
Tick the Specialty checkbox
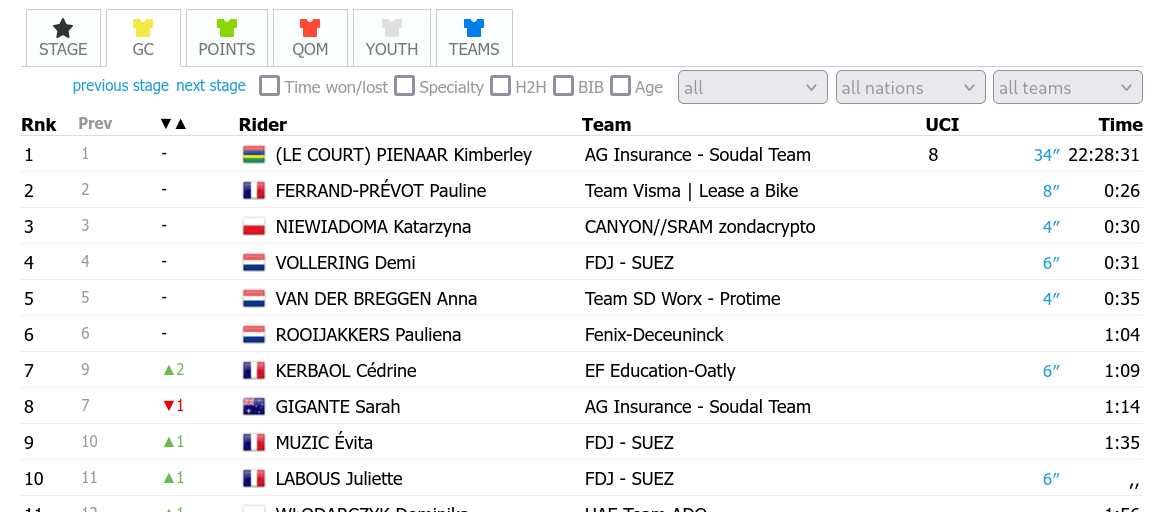[x=404, y=86]
